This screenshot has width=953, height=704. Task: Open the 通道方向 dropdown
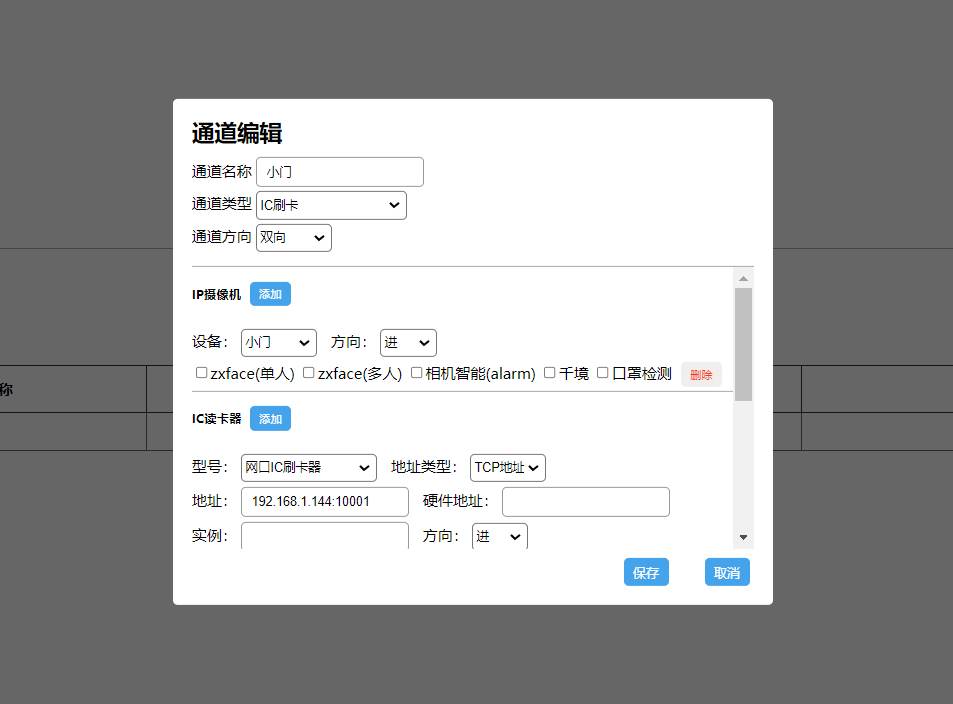point(293,238)
